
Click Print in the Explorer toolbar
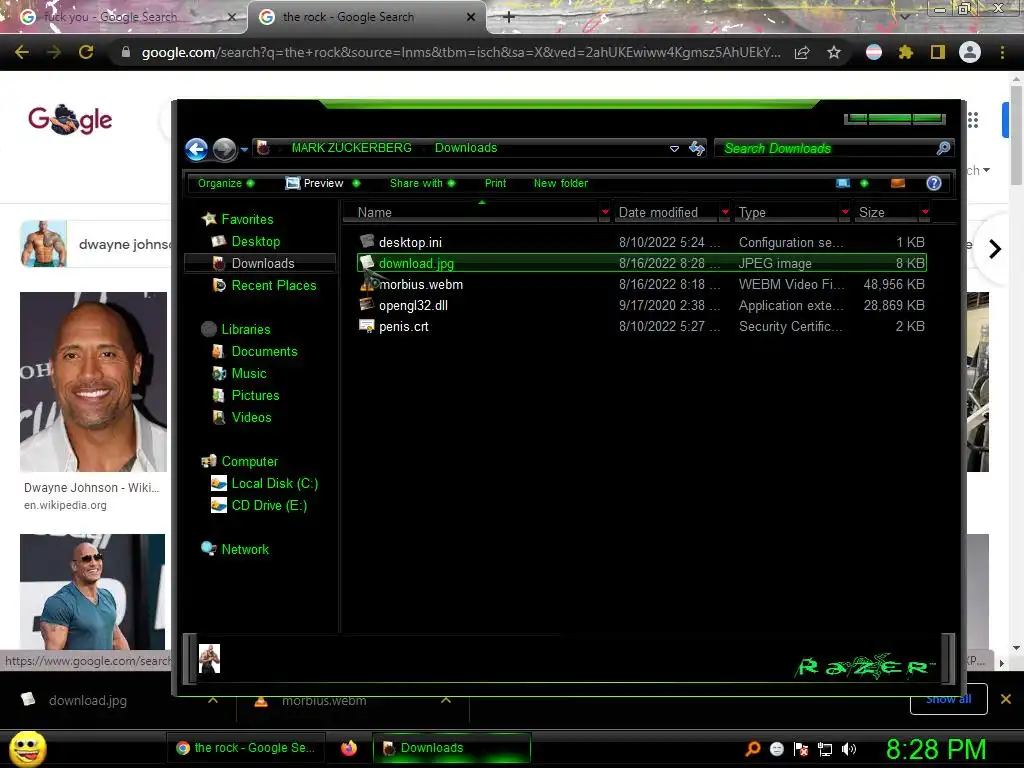click(495, 184)
